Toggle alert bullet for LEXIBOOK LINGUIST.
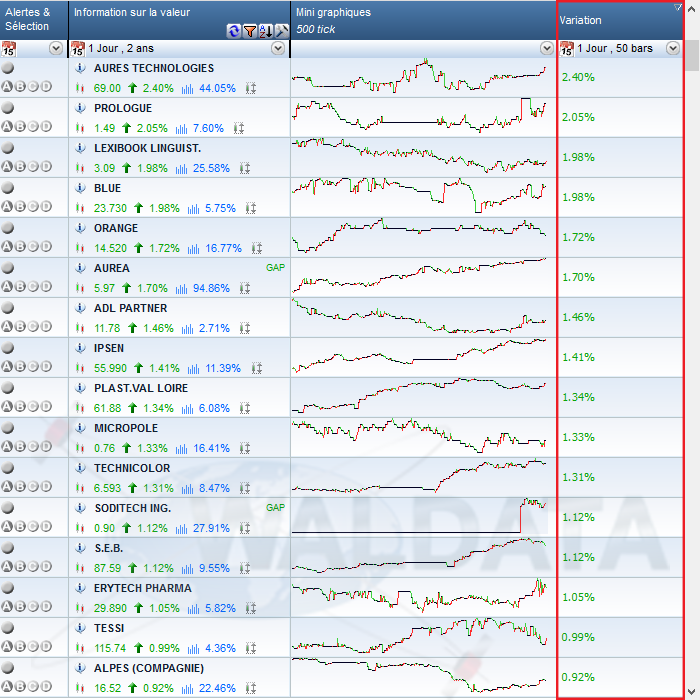The width and height of the screenshot is (700, 700). (x=8, y=148)
